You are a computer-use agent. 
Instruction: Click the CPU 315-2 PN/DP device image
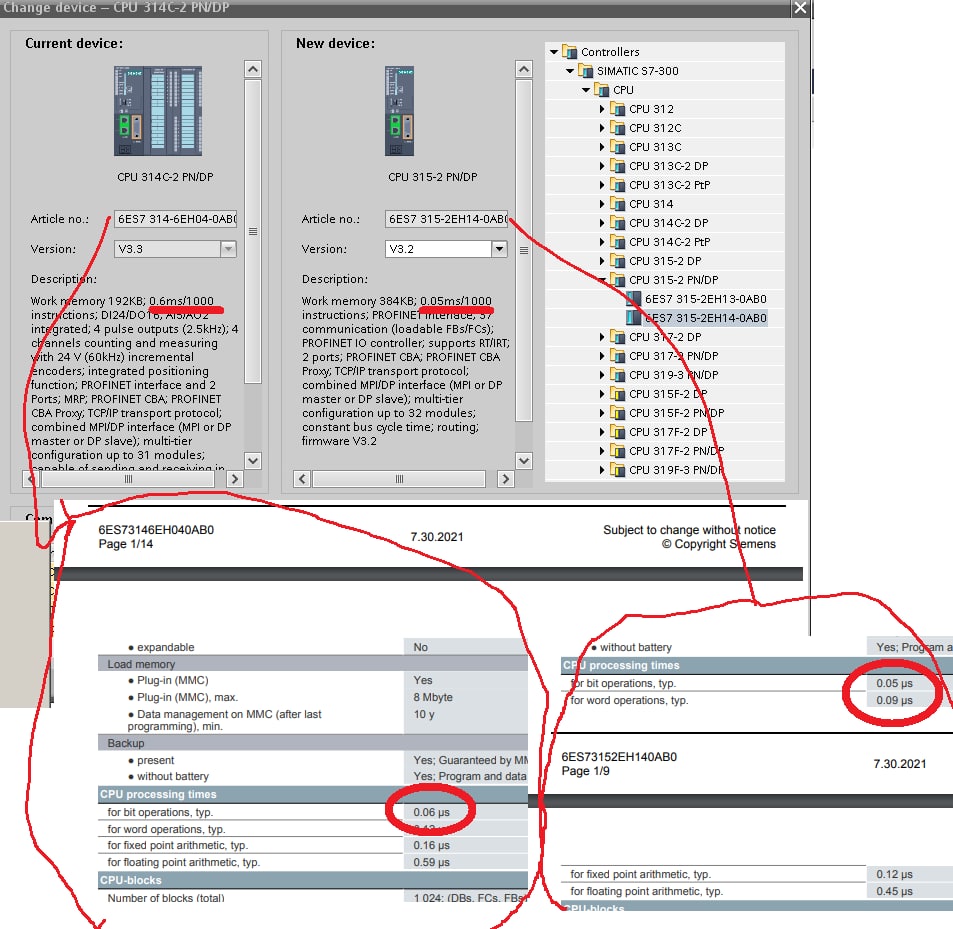coord(399,111)
